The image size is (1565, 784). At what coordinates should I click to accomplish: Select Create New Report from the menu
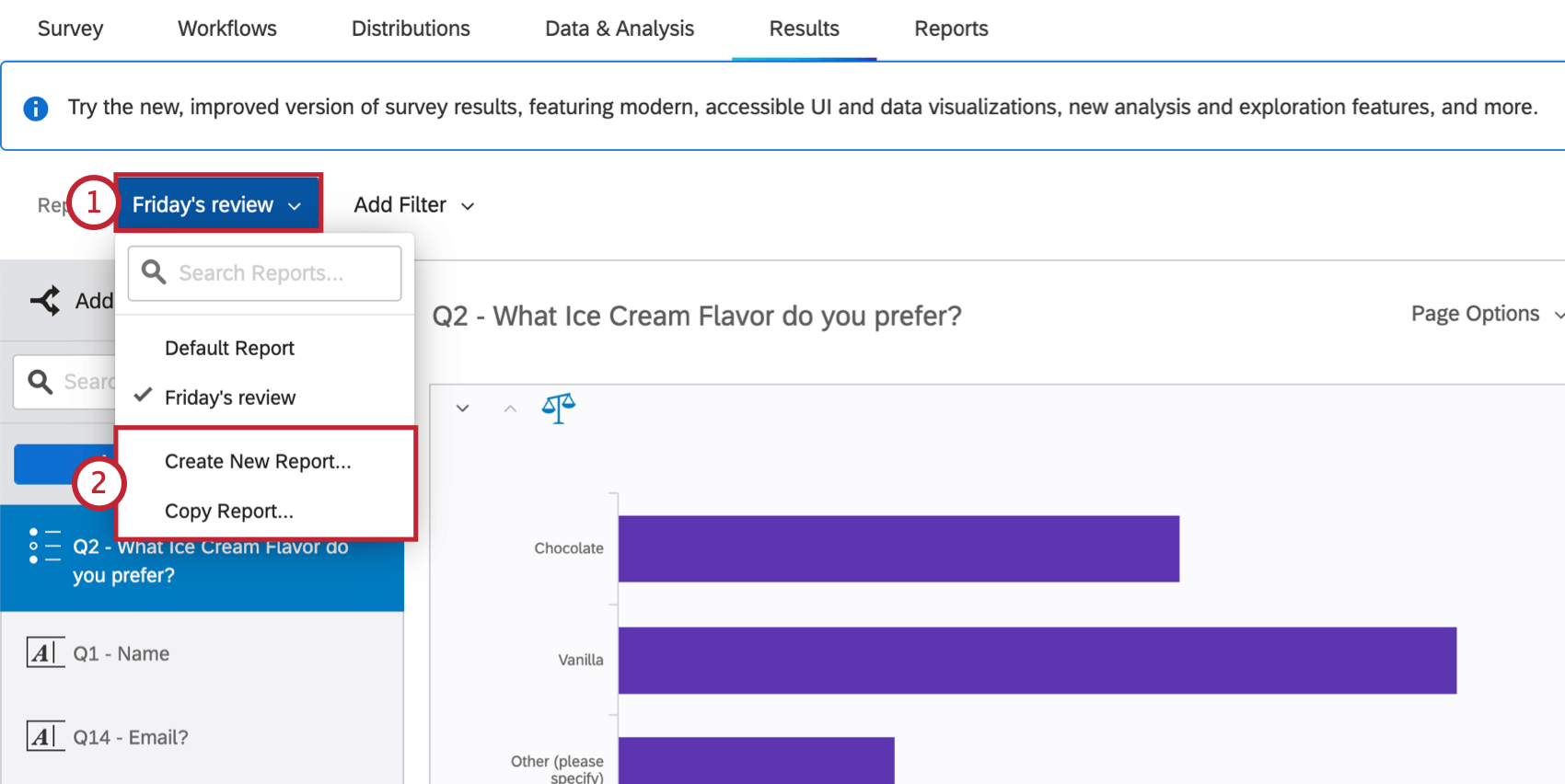point(258,461)
